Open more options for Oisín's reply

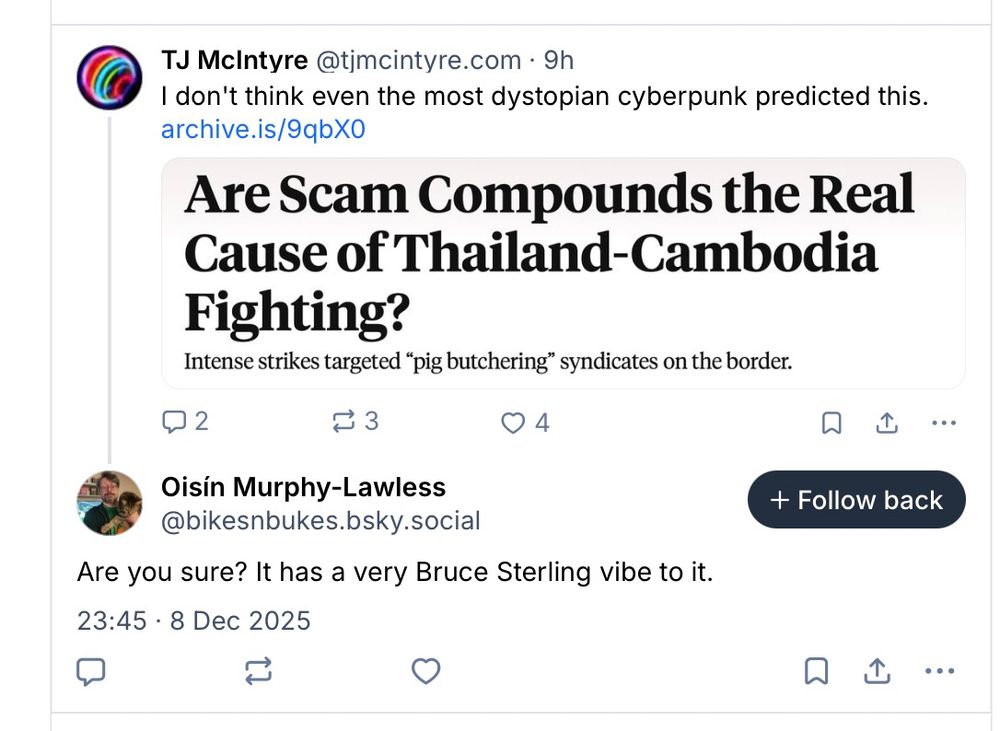click(x=940, y=672)
